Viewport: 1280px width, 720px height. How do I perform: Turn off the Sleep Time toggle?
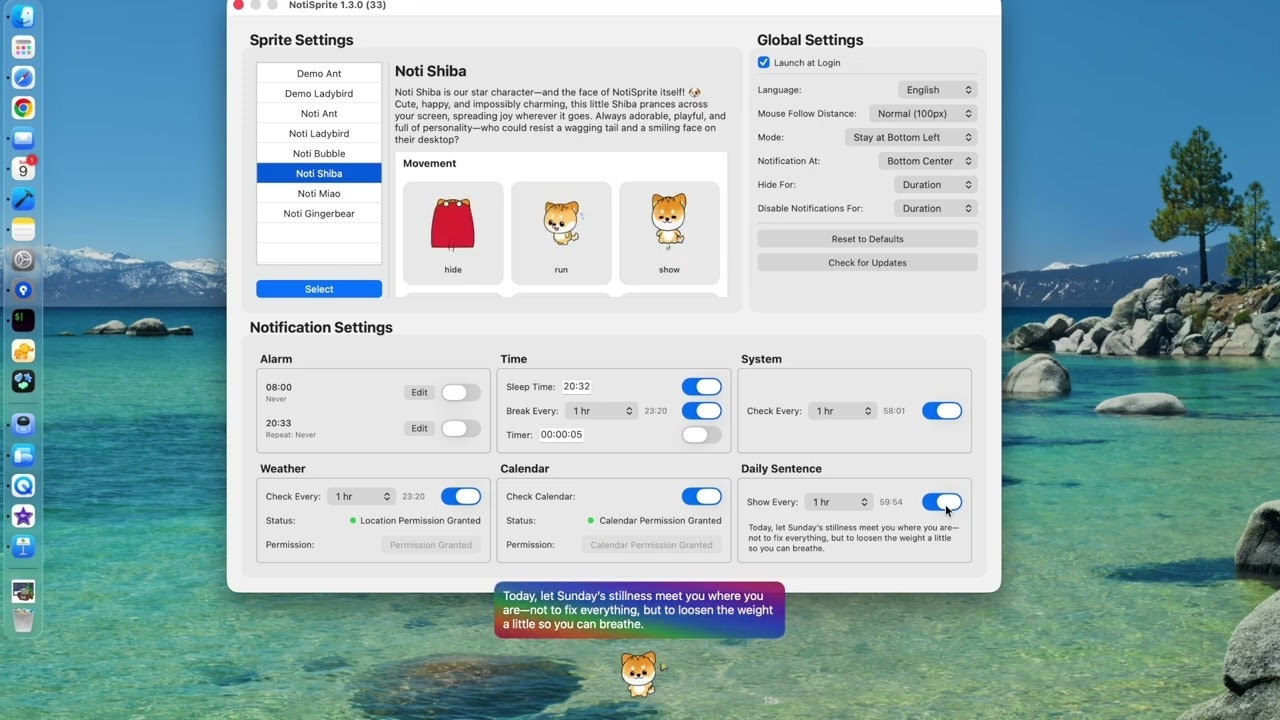coord(701,386)
